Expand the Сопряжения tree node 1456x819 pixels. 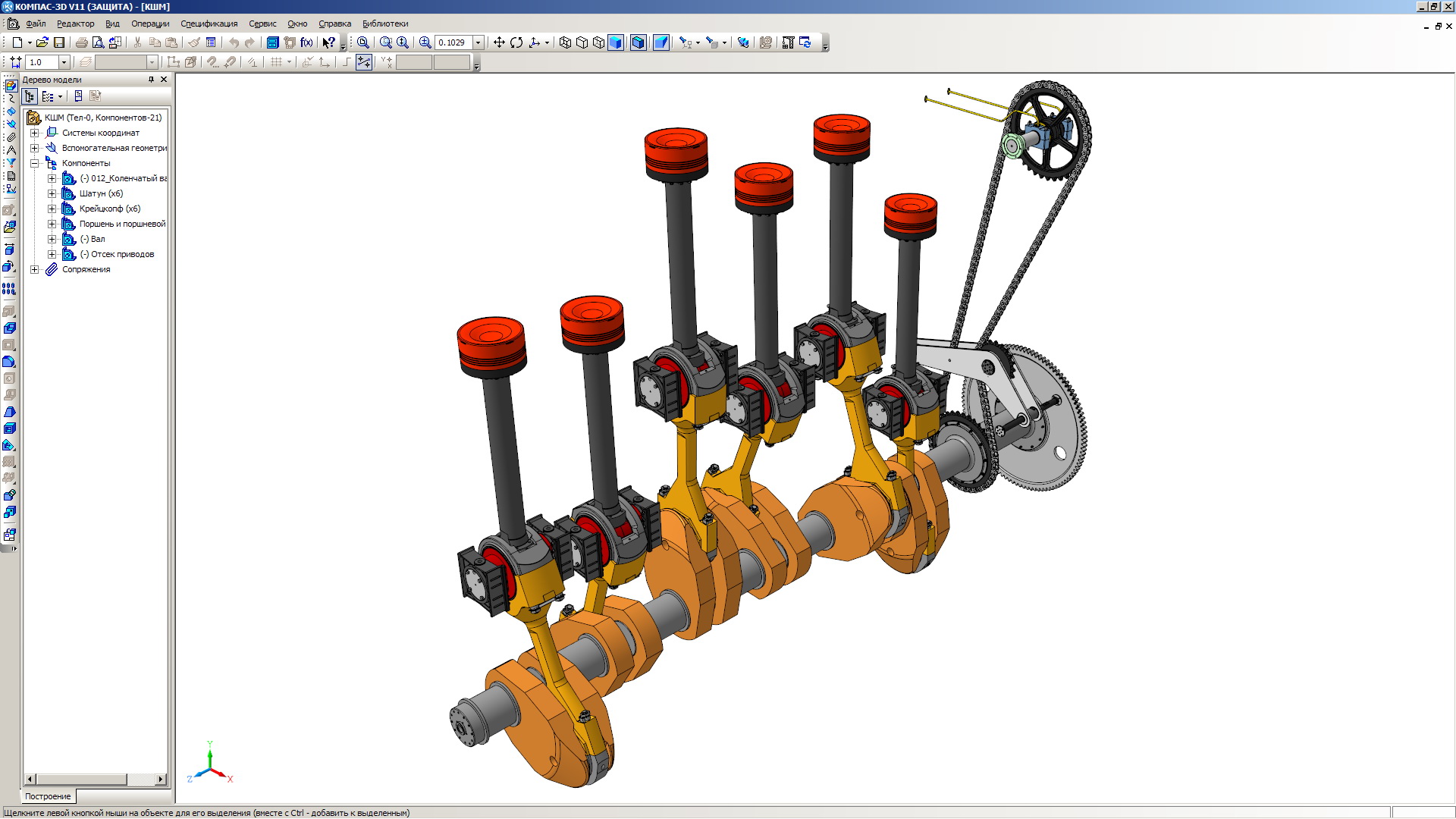34,269
